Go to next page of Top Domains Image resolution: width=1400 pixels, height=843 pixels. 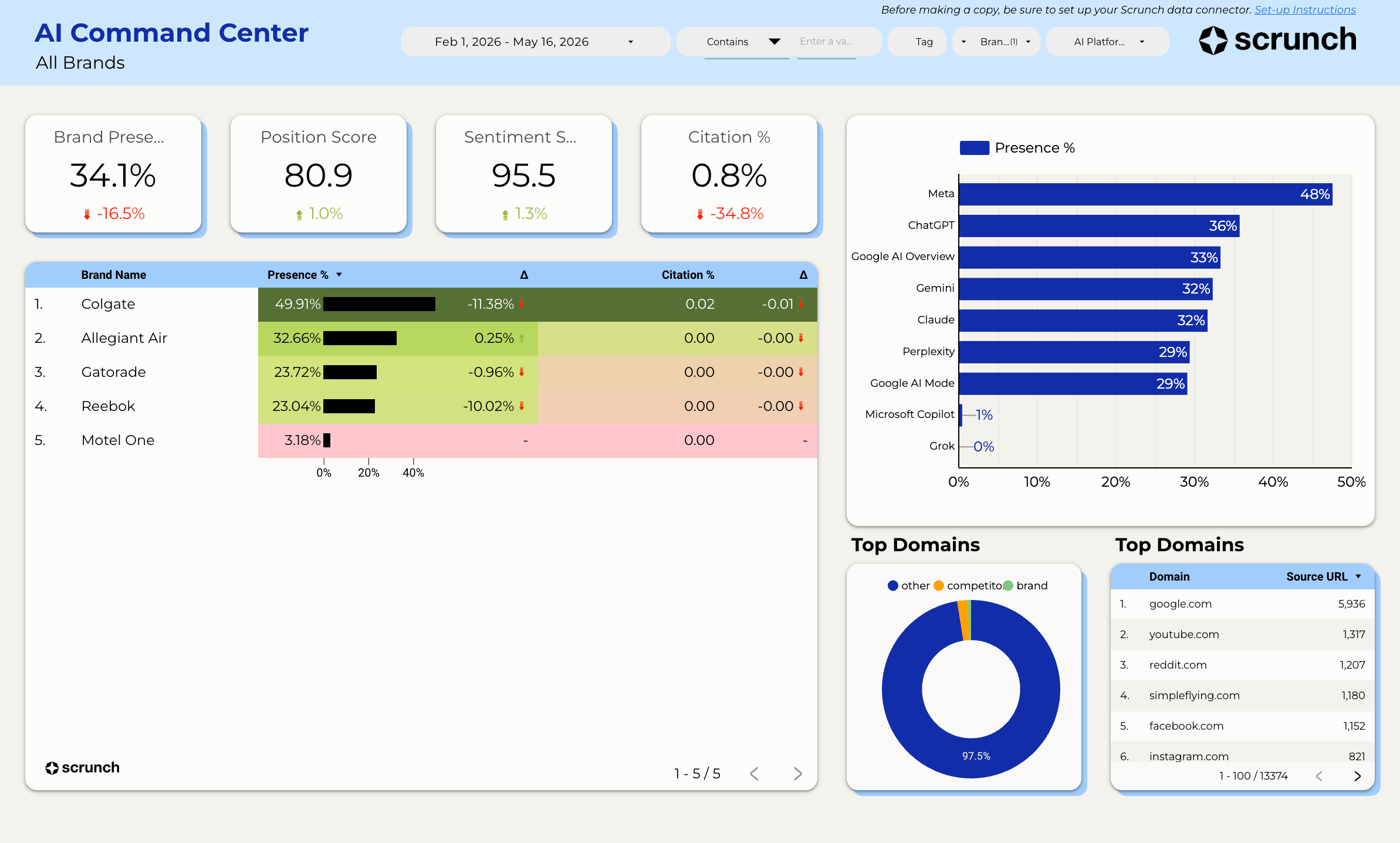(1357, 776)
